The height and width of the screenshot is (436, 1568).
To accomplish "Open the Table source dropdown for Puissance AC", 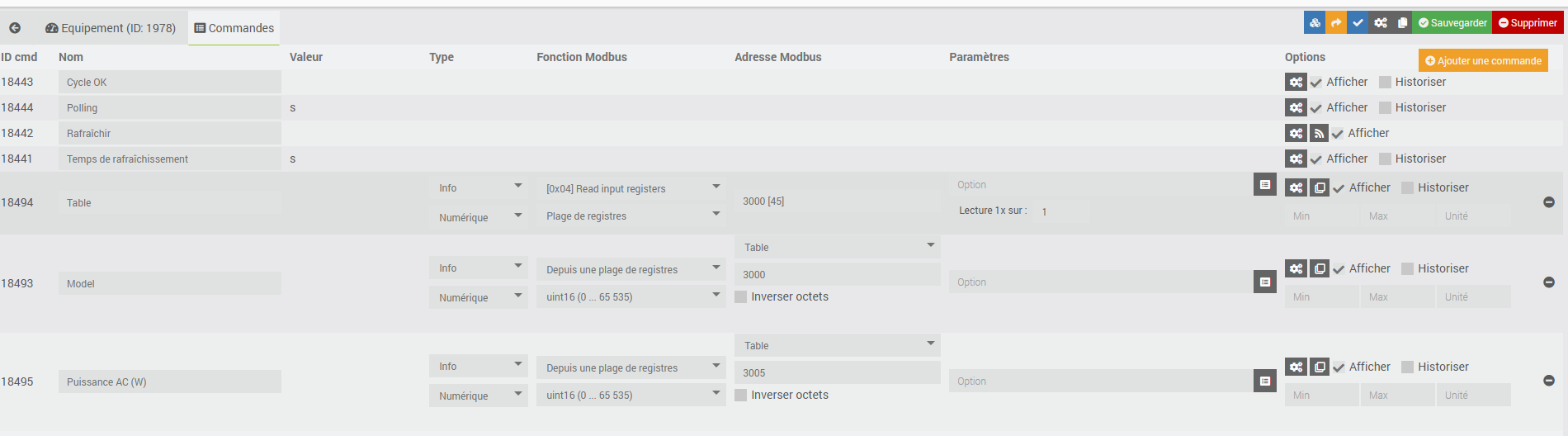I will tap(837, 345).
